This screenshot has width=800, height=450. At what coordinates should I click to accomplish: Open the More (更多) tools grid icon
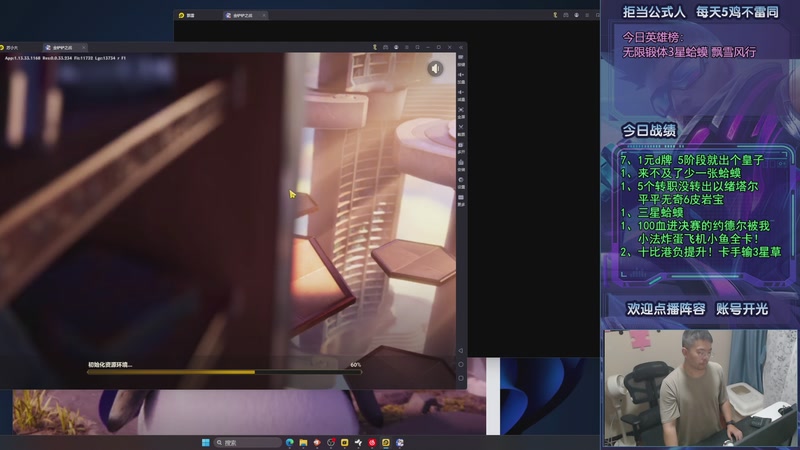coord(461,200)
